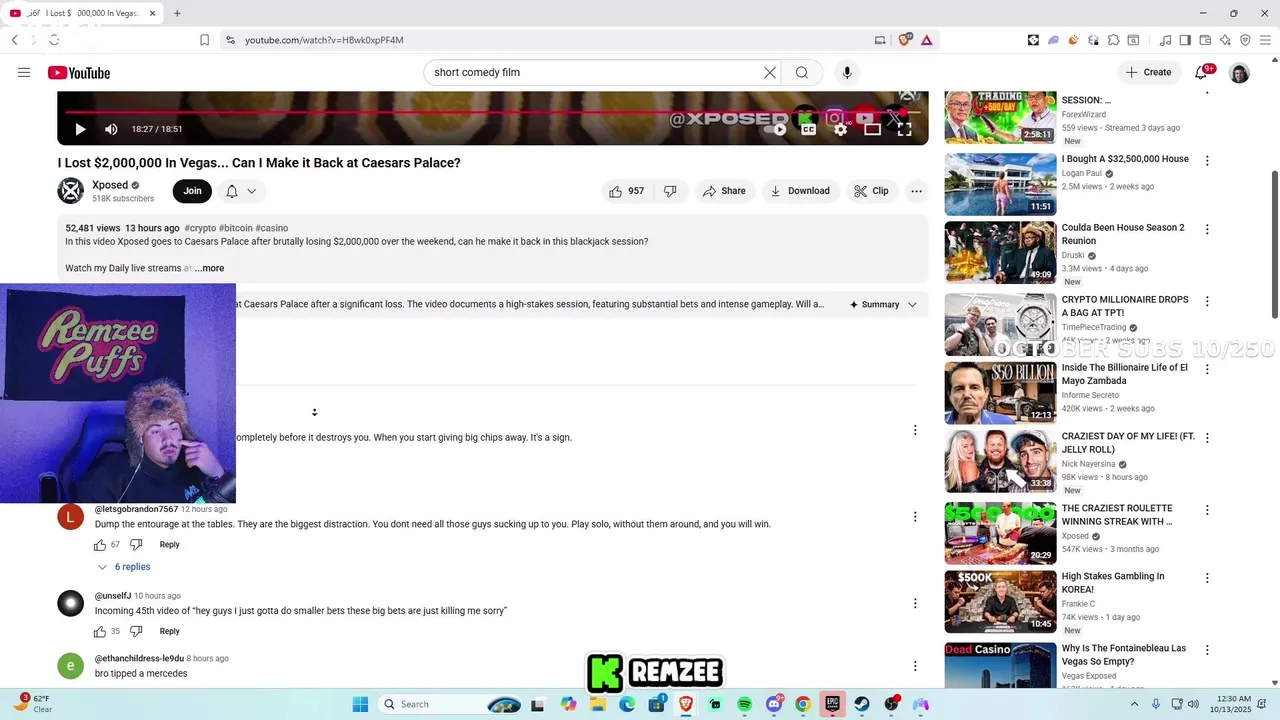The height and width of the screenshot is (720, 1280).
Task: Clip the video
Action: click(x=871, y=191)
